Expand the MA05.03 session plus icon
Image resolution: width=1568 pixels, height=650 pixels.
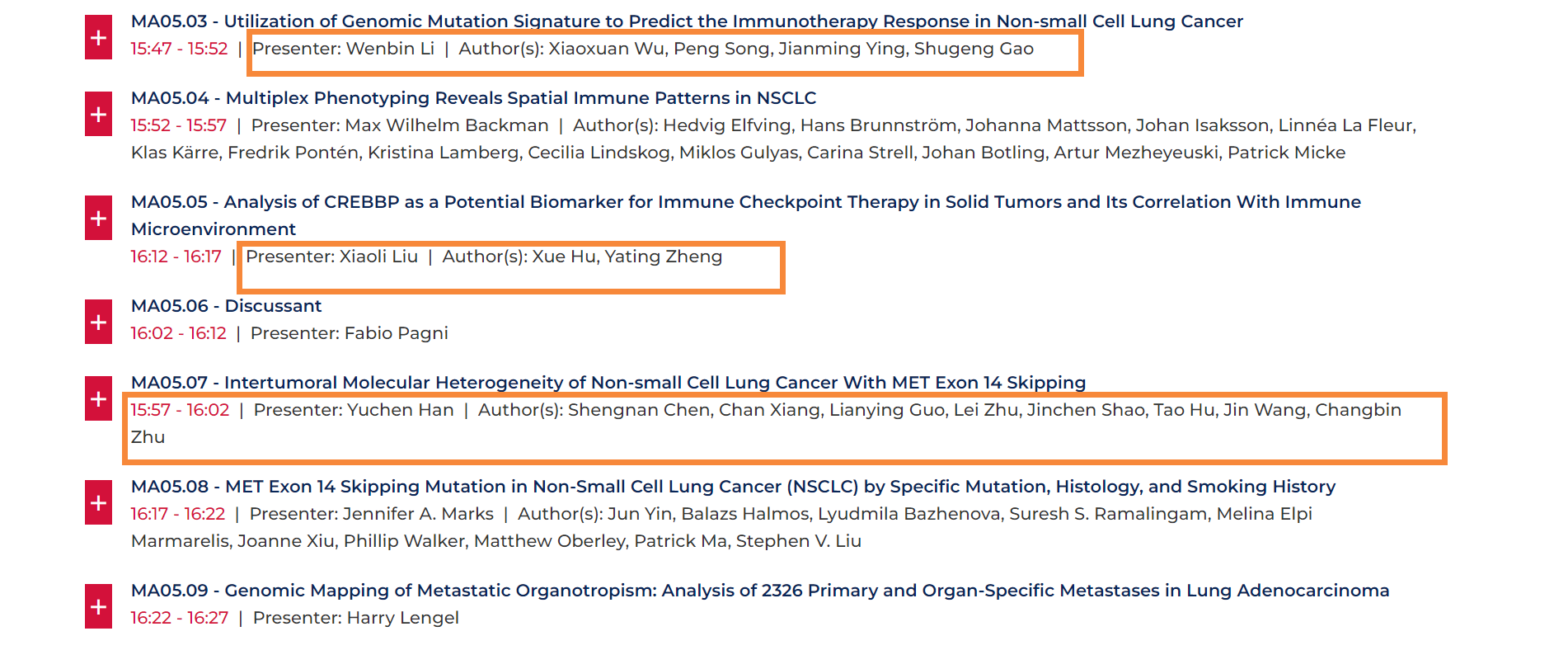click(98, 38)
